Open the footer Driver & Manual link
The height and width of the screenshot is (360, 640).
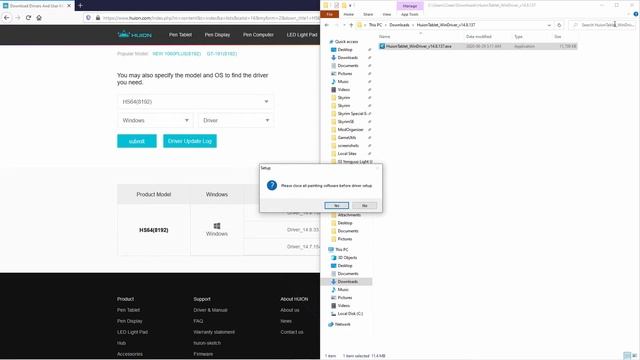(x=210, y=310)
